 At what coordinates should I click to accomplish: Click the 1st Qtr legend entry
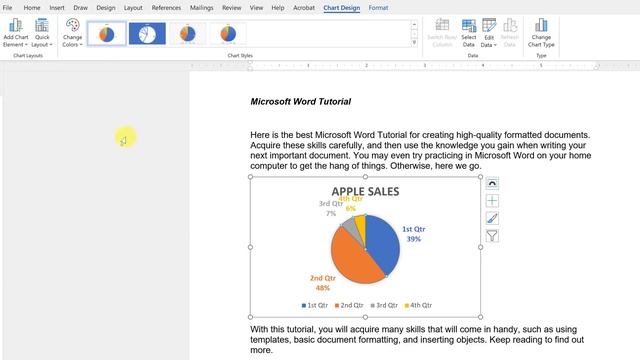315,305
